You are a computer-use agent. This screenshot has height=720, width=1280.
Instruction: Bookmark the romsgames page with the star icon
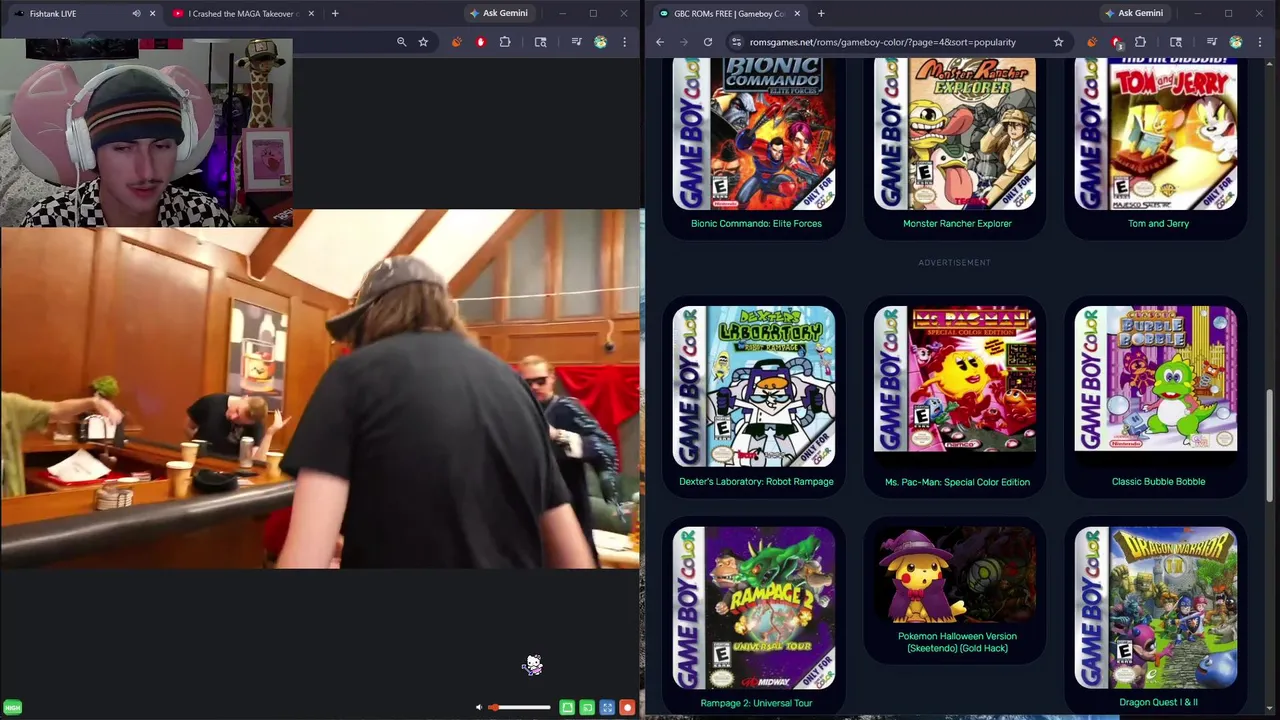point(1058,42)
